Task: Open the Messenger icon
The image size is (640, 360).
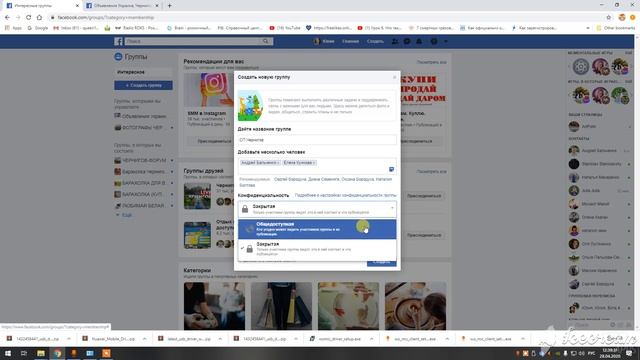Action: click(x=407, y=41)
